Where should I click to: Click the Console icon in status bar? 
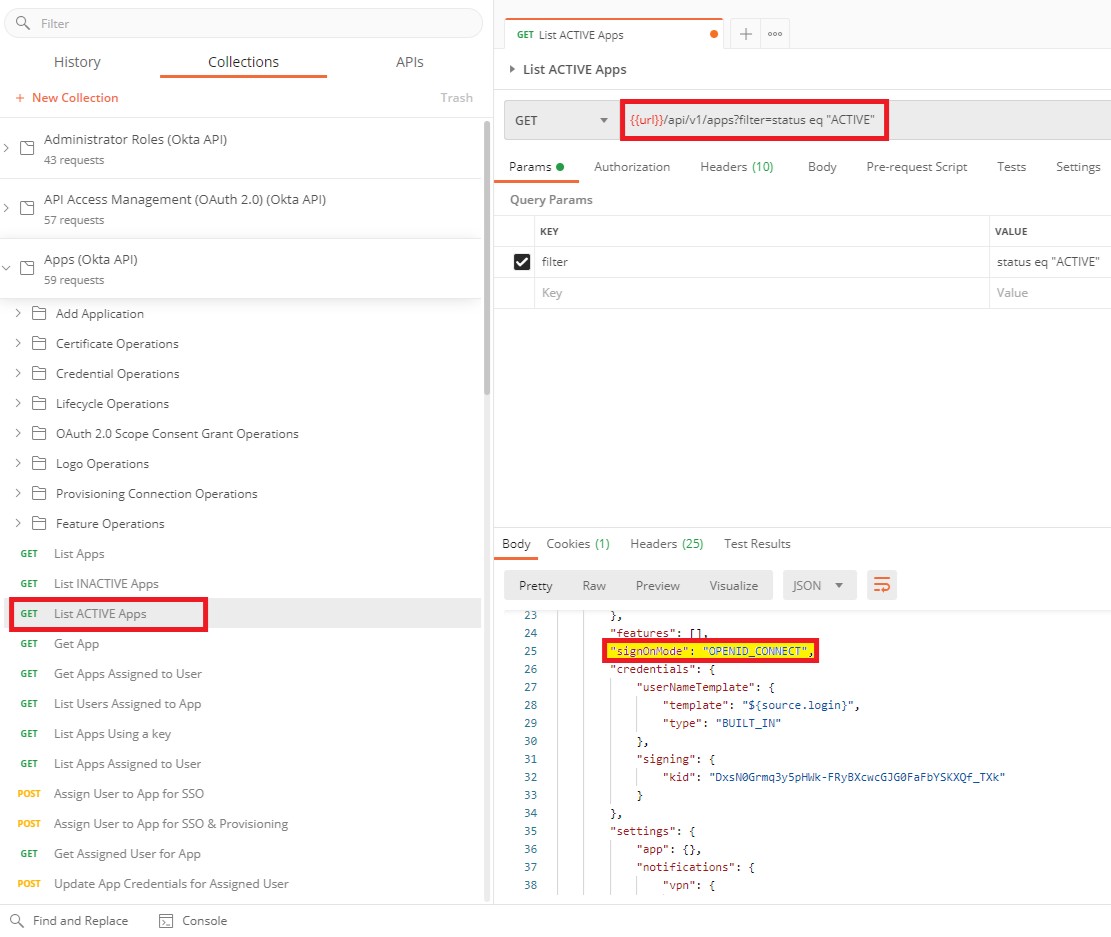[166, 921]
